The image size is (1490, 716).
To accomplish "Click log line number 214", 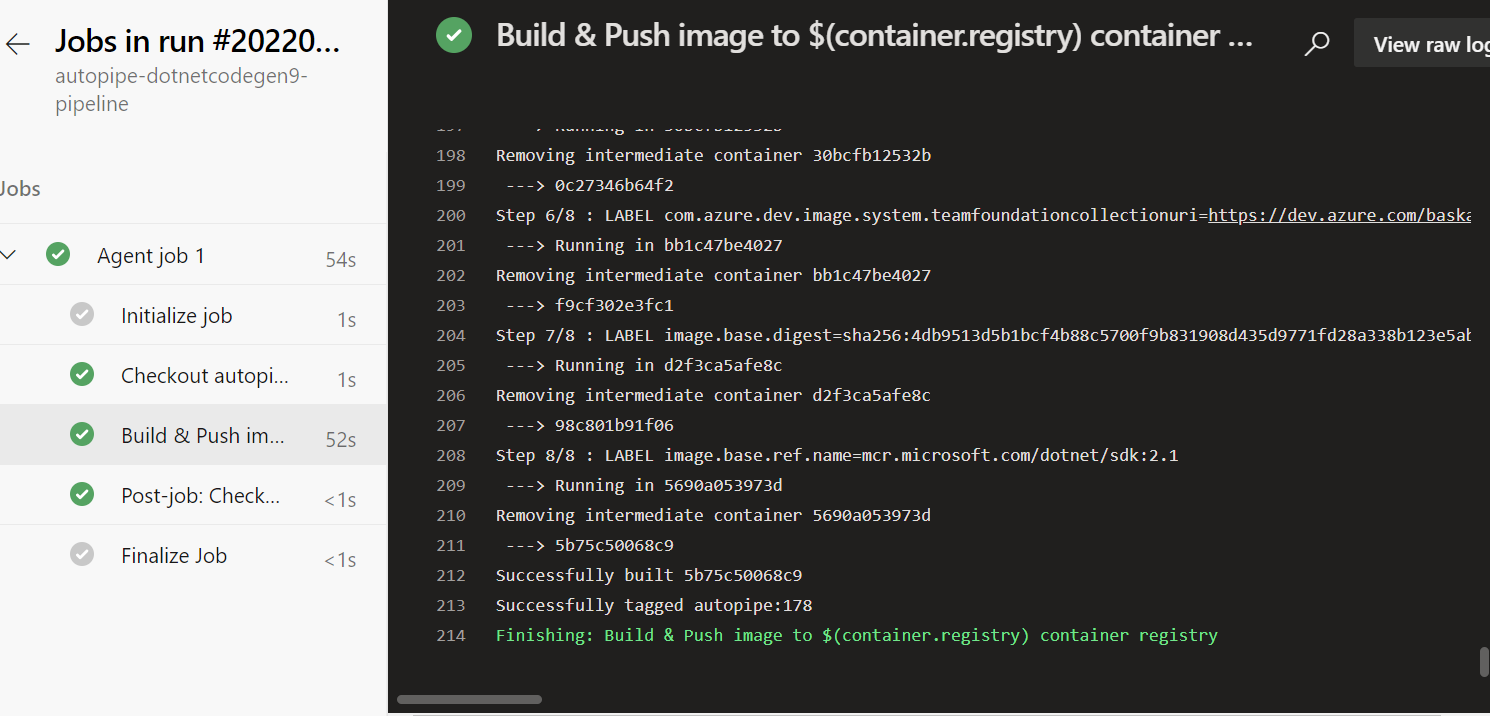I will click(x=451, y=635).
